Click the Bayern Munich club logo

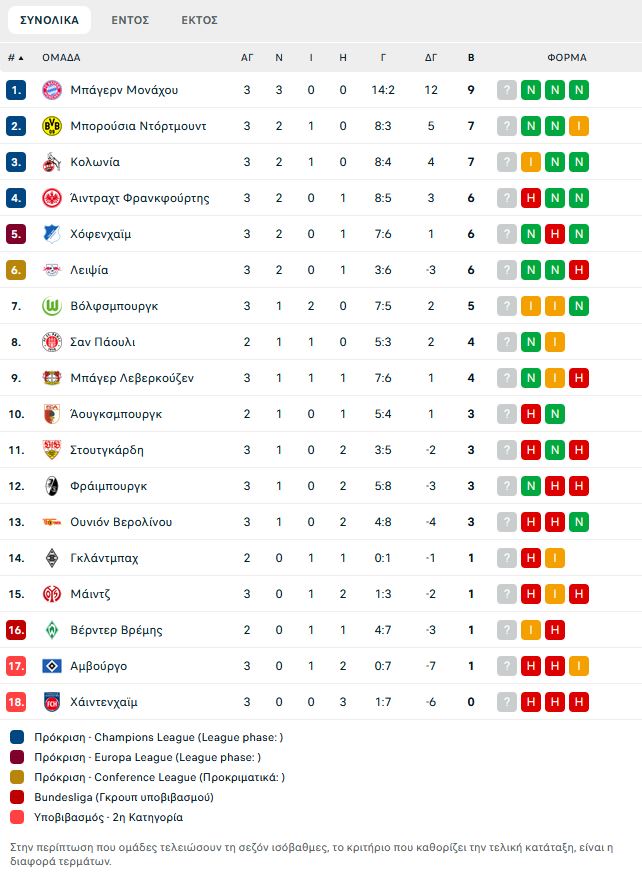[52, 90]
